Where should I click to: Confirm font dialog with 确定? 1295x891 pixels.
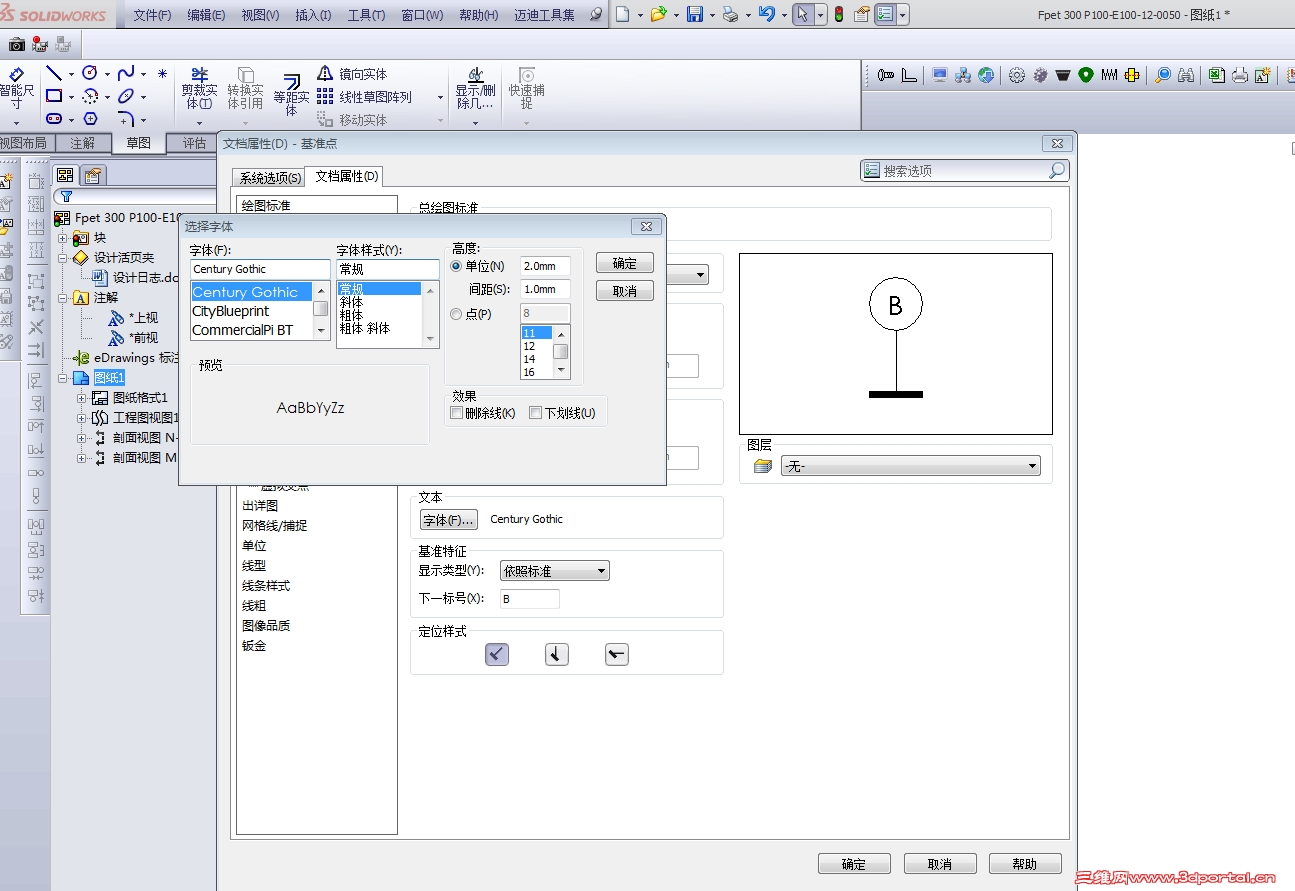(x=625, y=263)
